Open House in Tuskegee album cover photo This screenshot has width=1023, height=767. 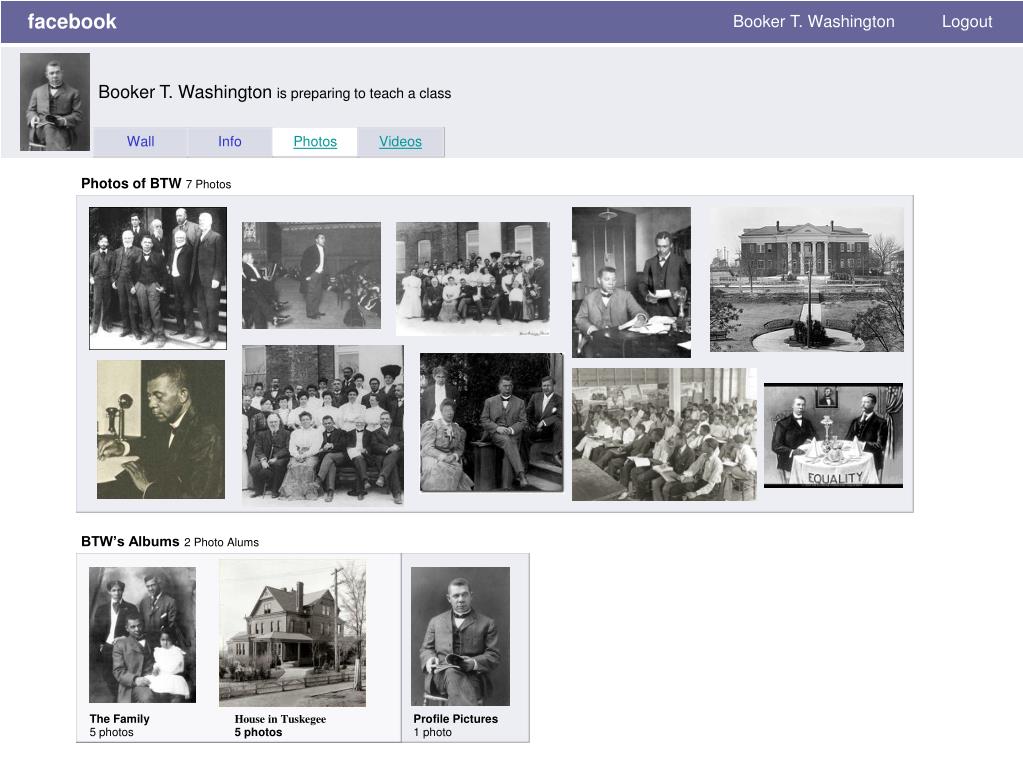(x=292, y=633)
